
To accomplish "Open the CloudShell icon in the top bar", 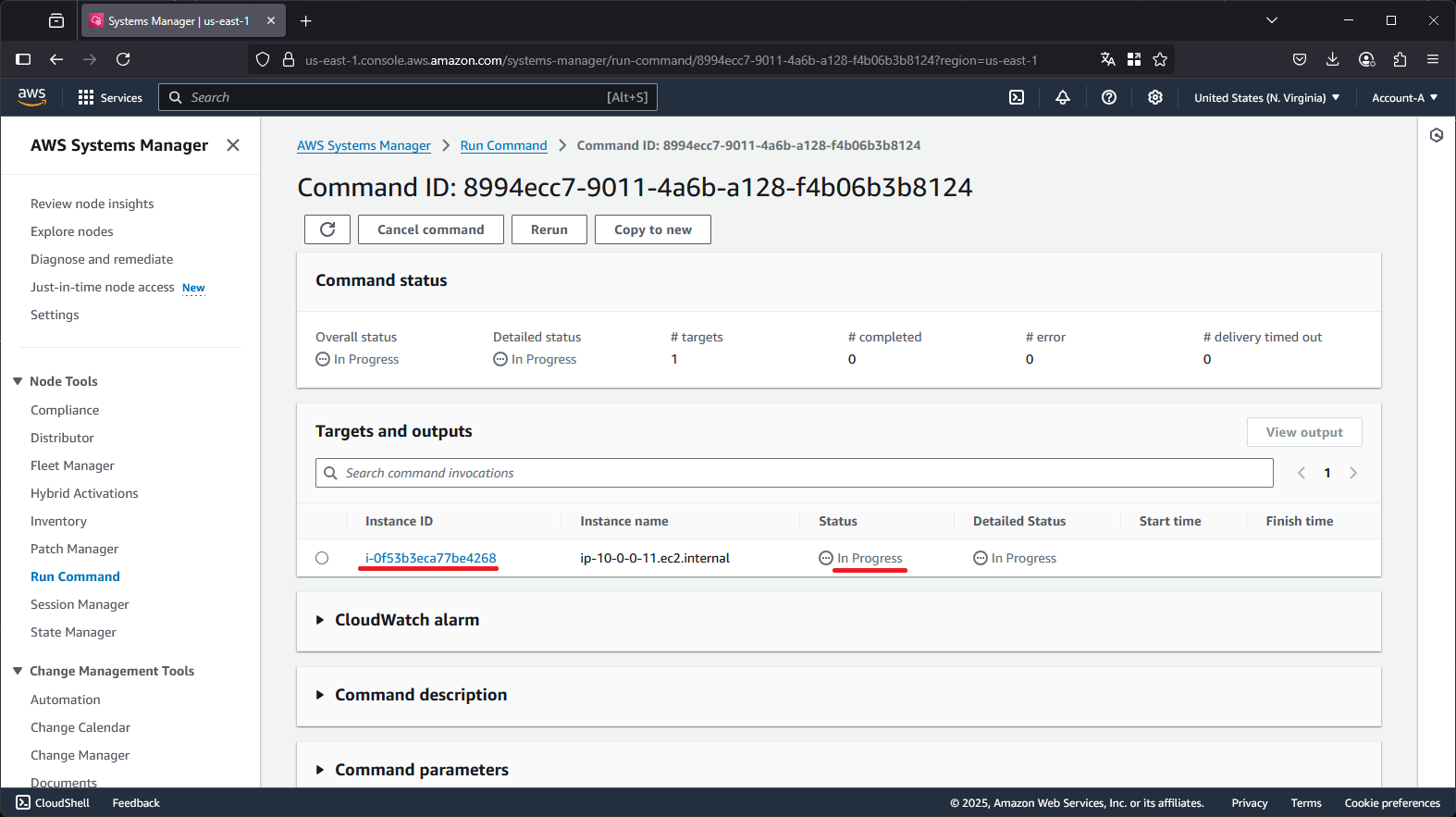I will pyautogui.click(x=1017, y=97).
